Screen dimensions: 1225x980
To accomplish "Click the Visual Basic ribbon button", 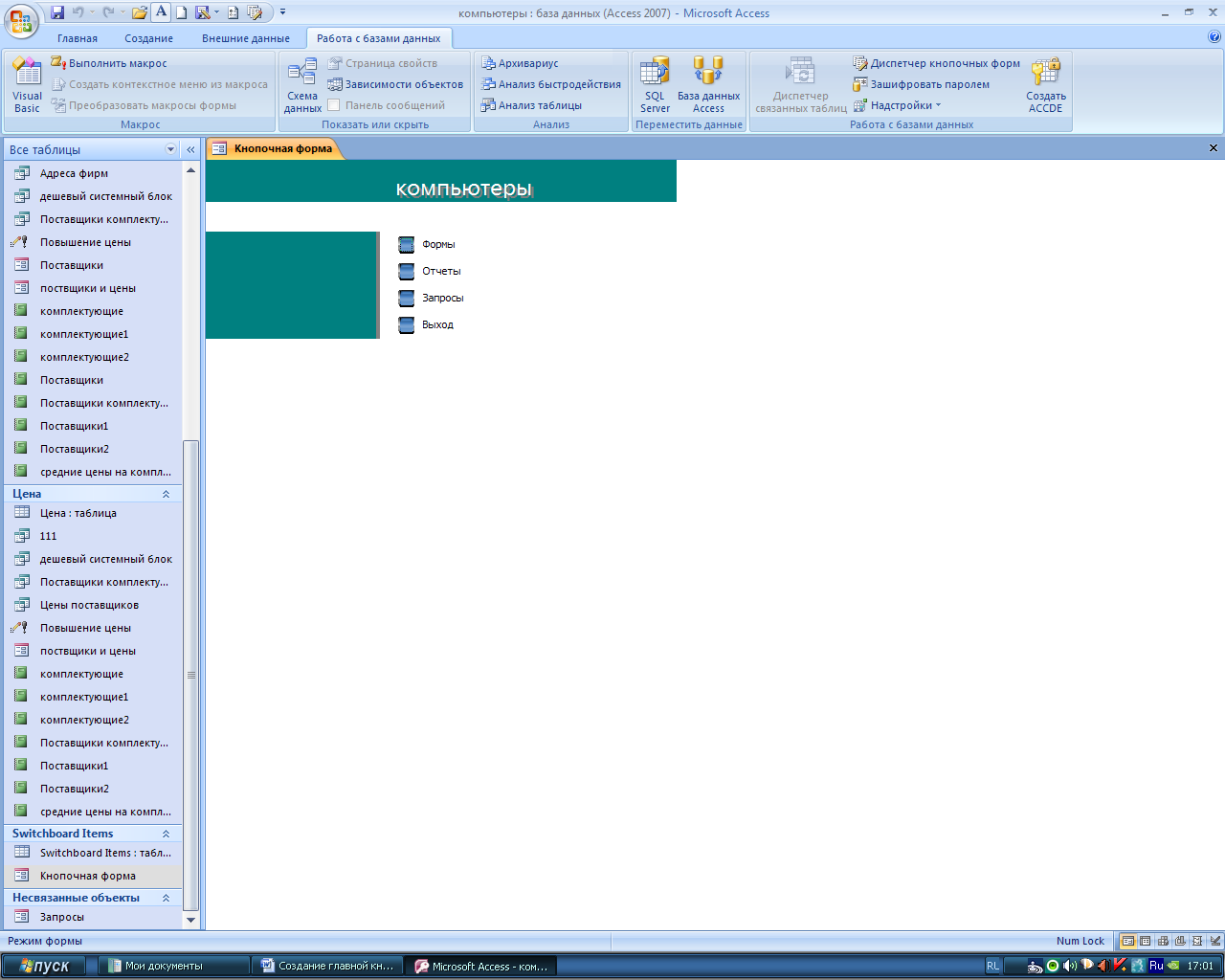I will point(27,84).
